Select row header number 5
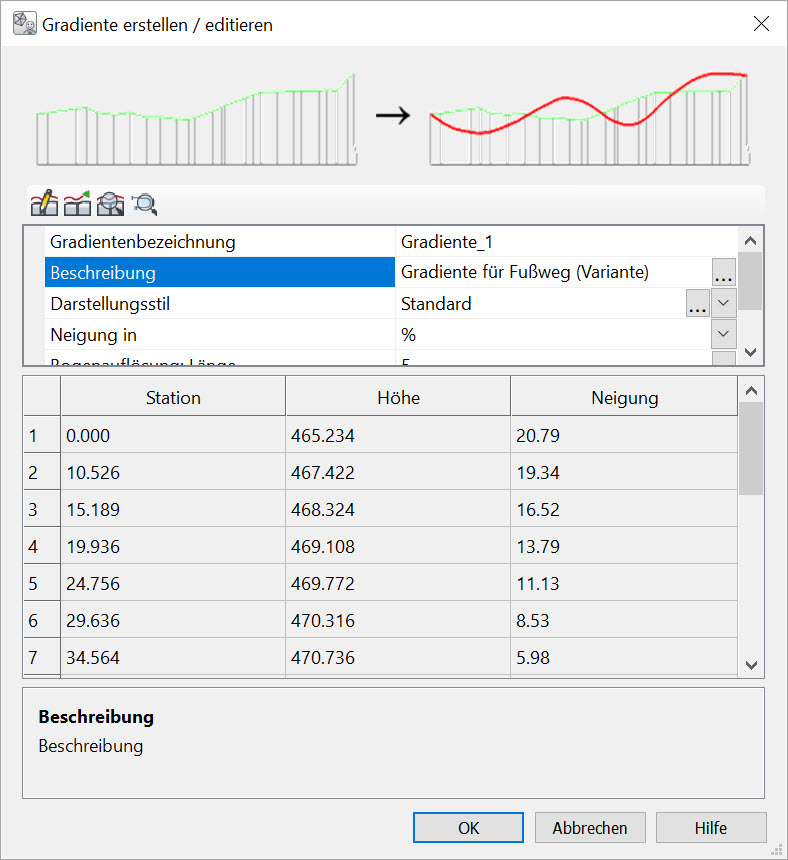The image size is (788, 860). pos(33,584)
